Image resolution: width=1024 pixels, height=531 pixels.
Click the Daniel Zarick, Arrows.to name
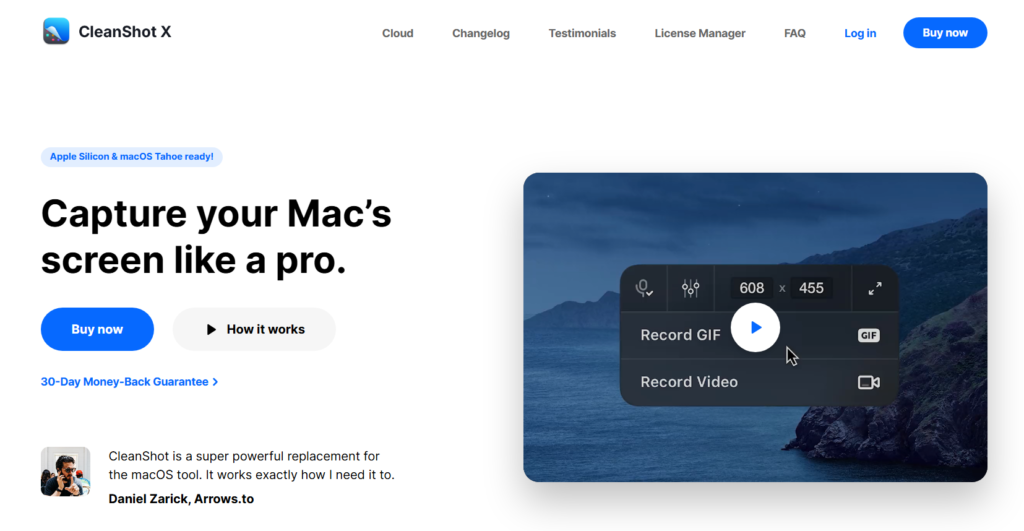[x=181, y=499]
